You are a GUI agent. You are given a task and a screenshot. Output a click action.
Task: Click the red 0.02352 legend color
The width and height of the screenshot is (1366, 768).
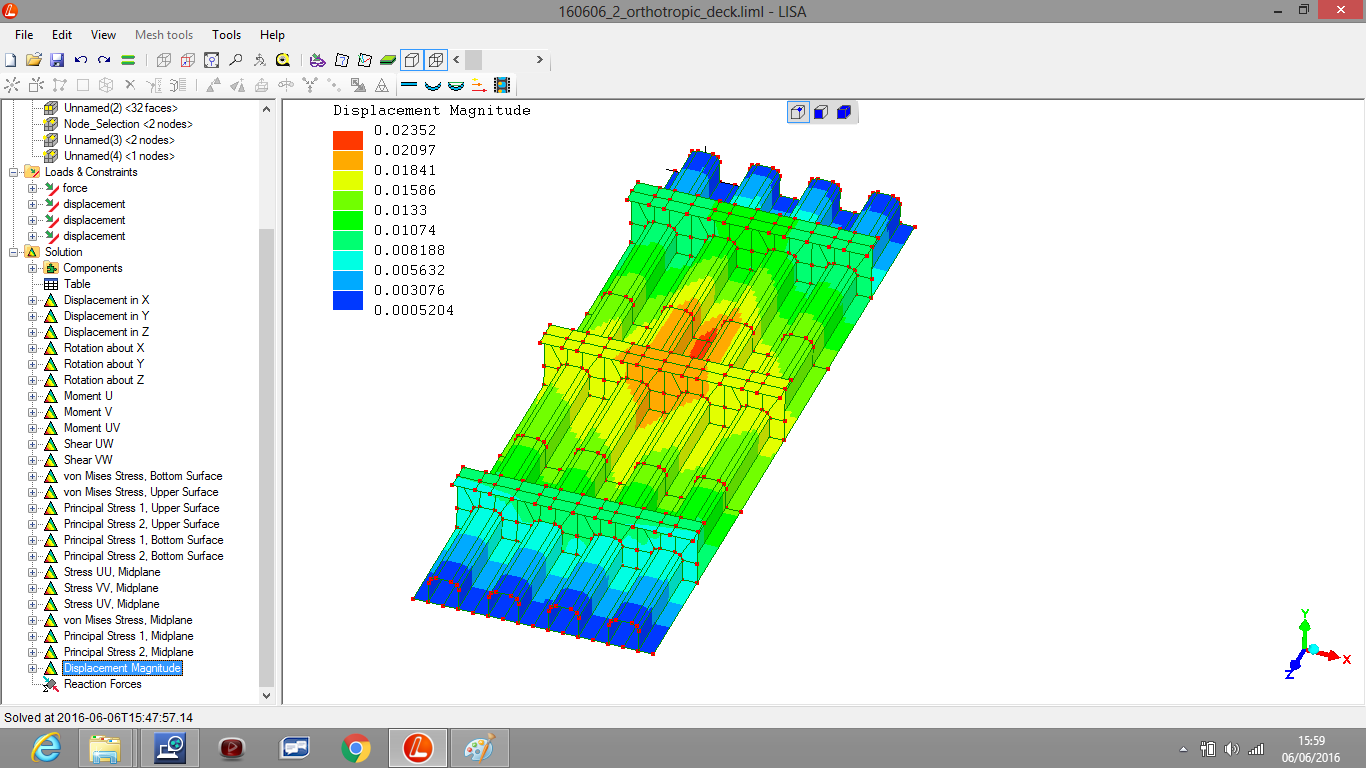coord(348,140)
